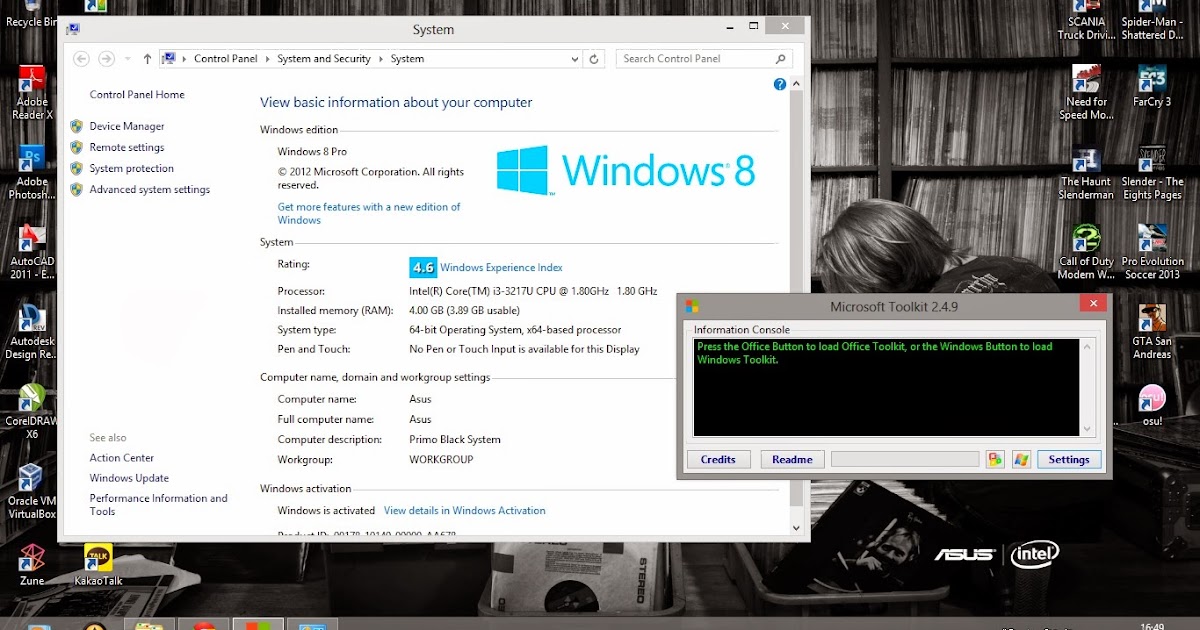1200x630 pixels.
Task: Expand the arrow after System and Security breadcrumb
Action: coord(381,59)
